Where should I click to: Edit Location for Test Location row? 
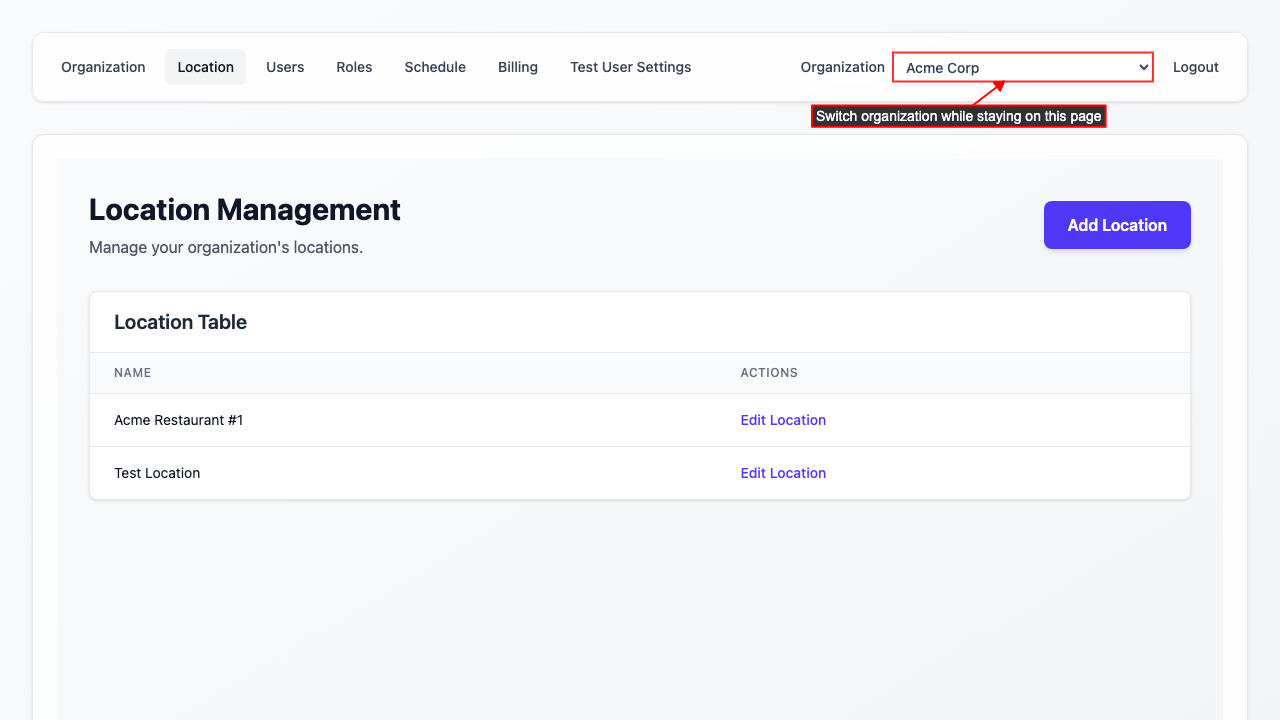[783, 473]
